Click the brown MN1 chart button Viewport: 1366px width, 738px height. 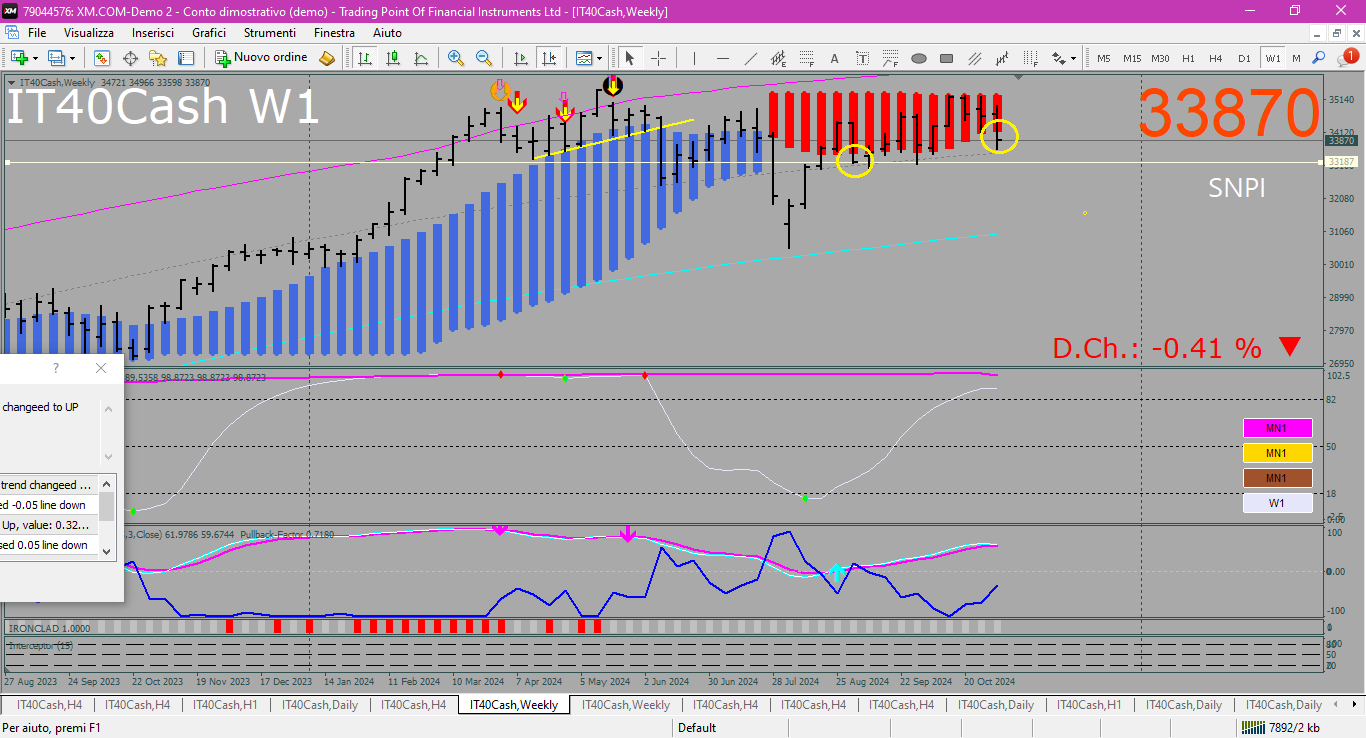pyautogui.click(x=1277, y=478)
